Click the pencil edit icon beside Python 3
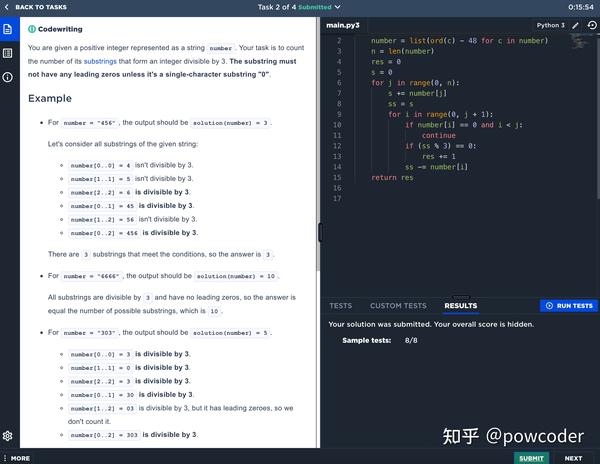Image resolution: width=600 pixels, height=464 pixels. 575,26
